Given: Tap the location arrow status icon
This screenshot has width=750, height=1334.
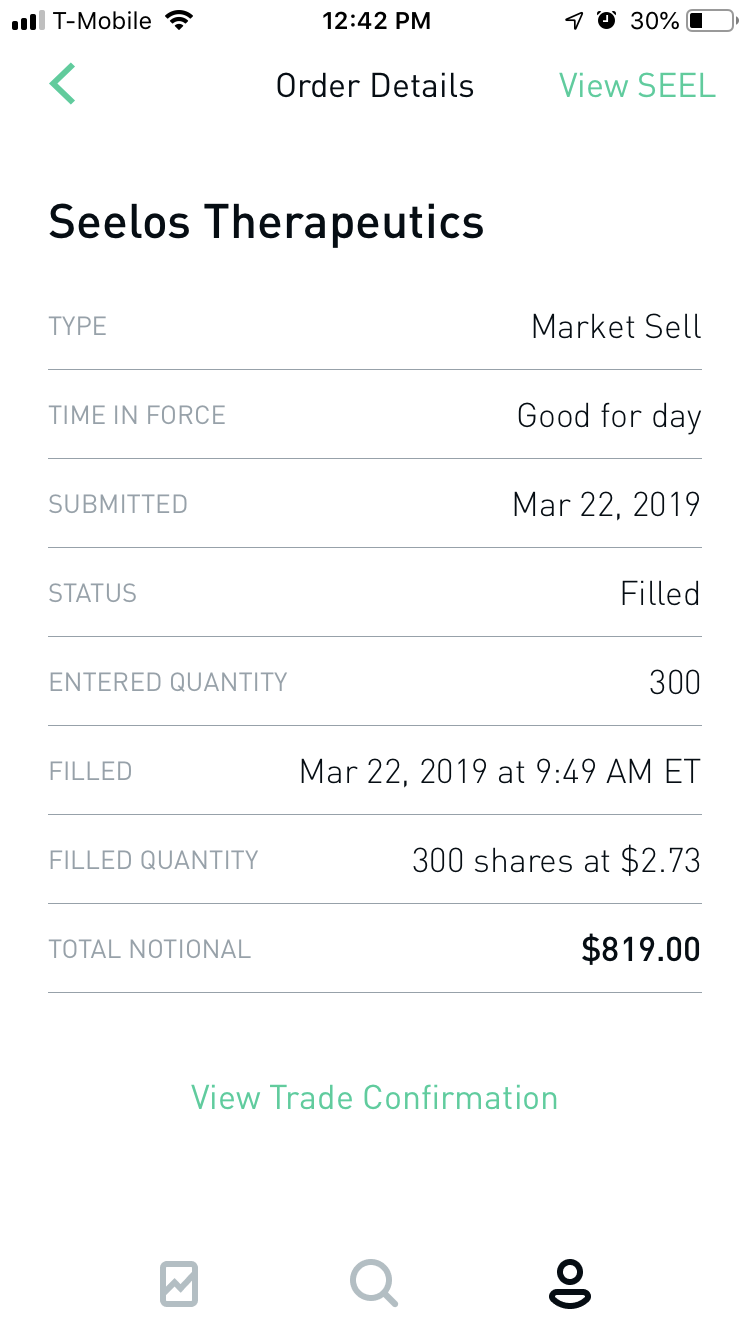Looking at the screenshot, I should pos(574,21).
